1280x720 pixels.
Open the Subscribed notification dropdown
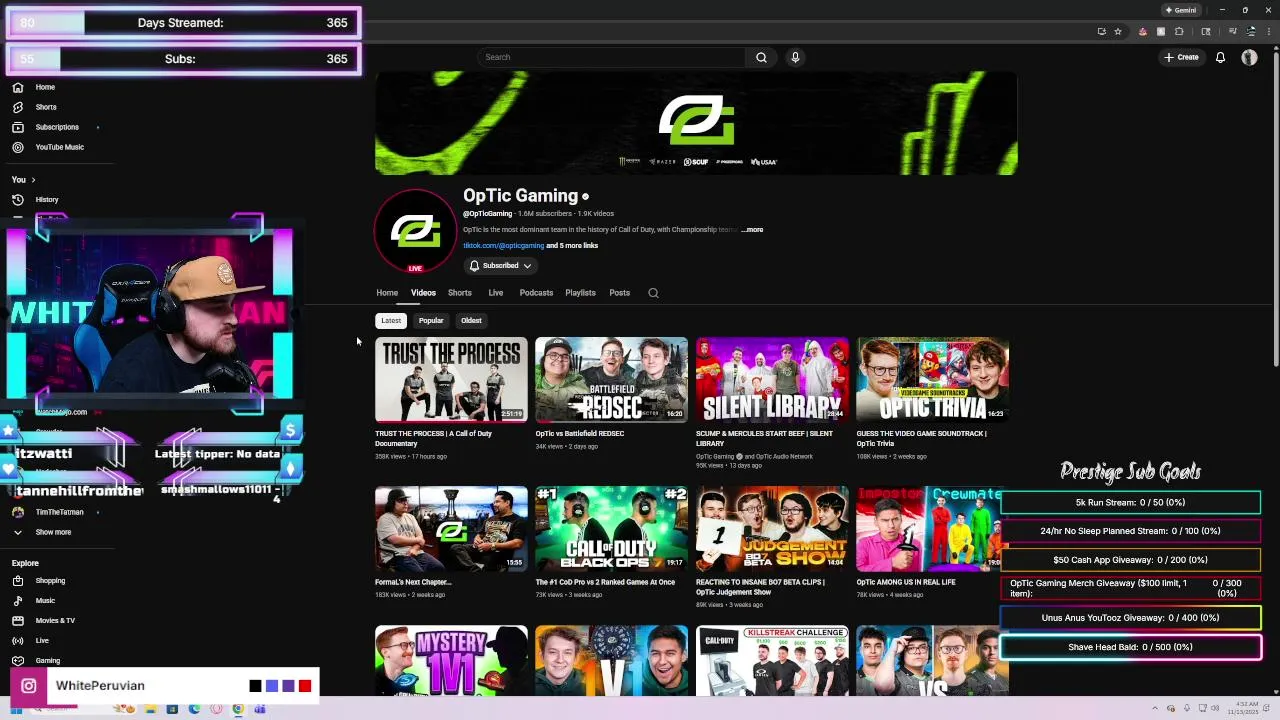(500, 266)
